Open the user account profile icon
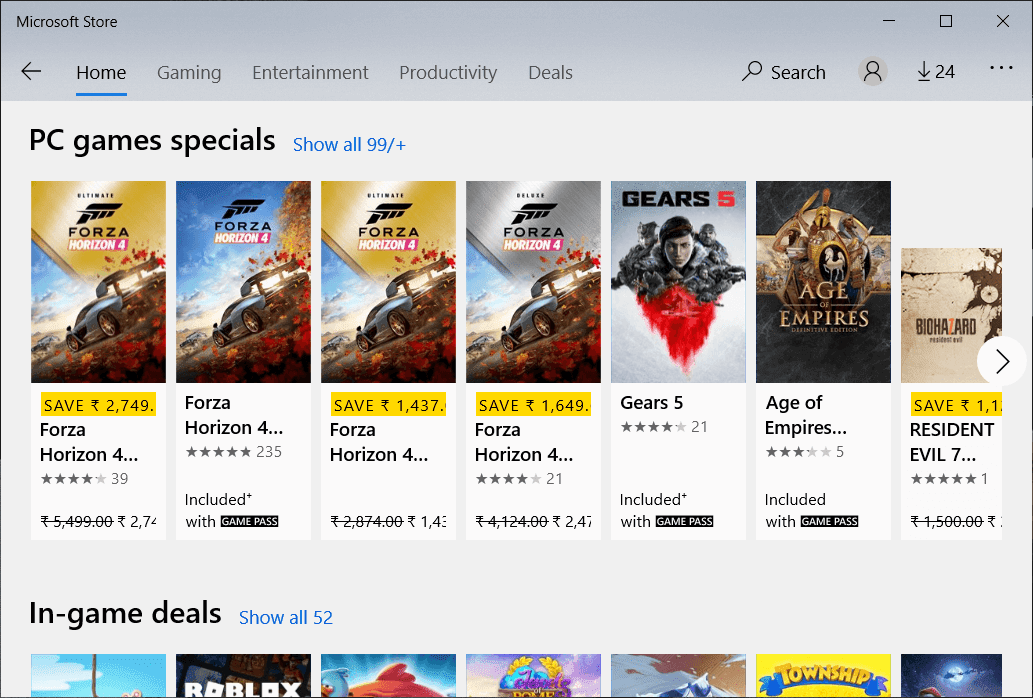1033x698 pixels. pos(872,72)
